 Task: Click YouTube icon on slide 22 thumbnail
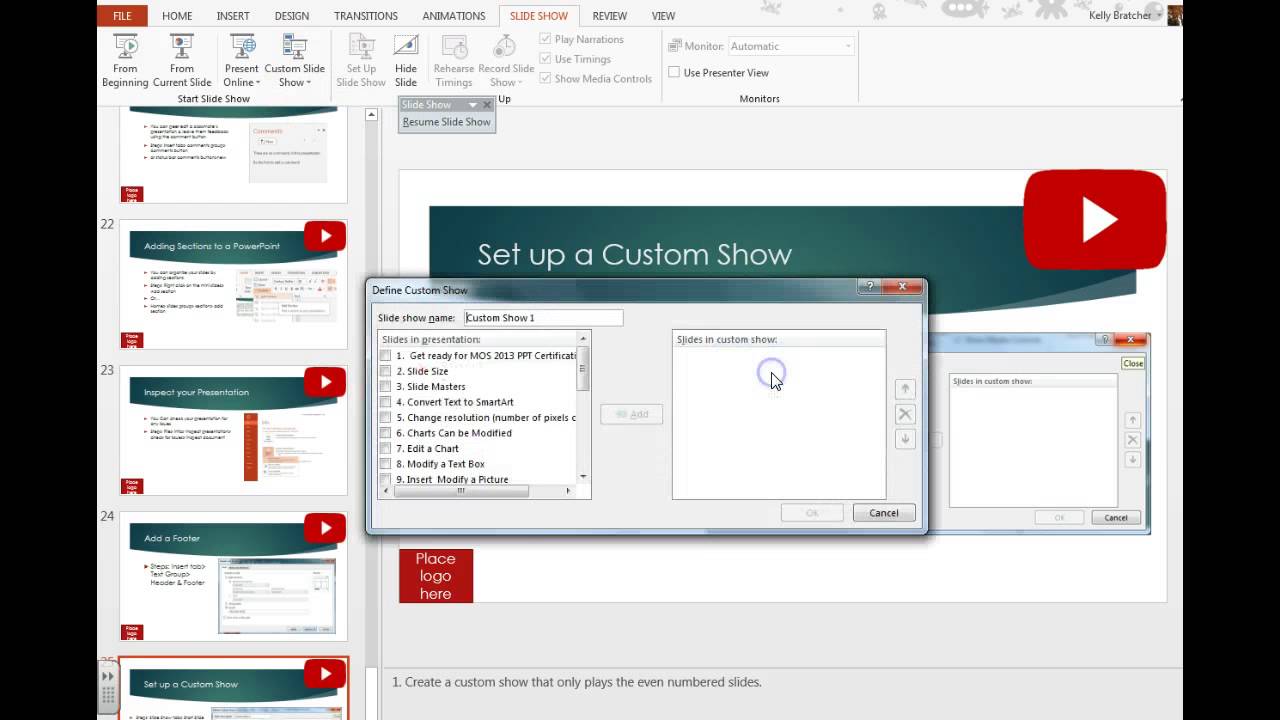click(325, 236)
